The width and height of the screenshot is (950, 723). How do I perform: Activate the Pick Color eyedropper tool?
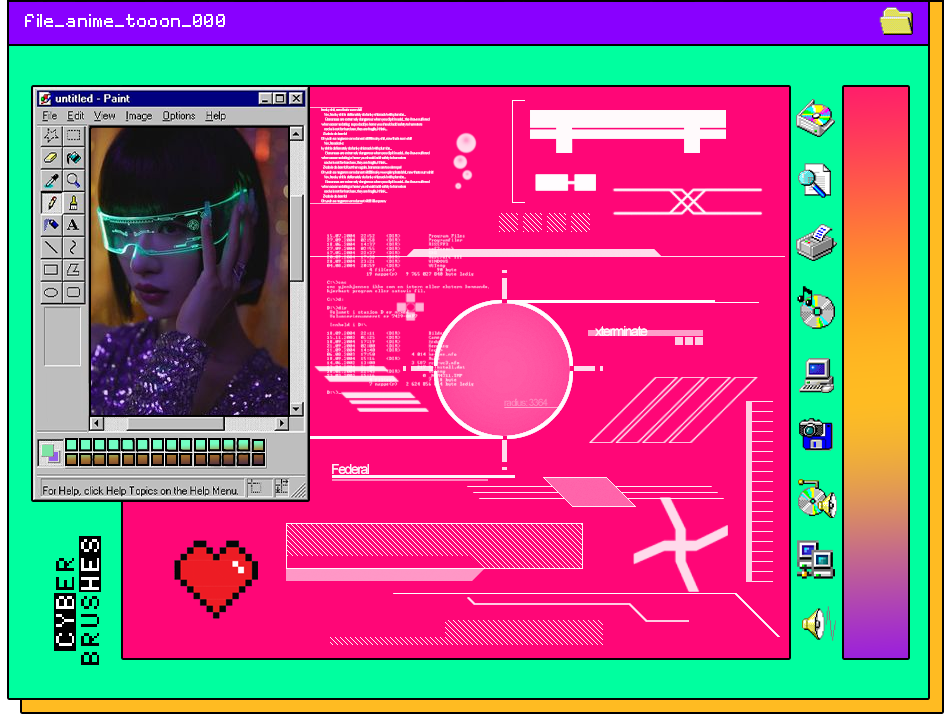click(x=51, y=180)
